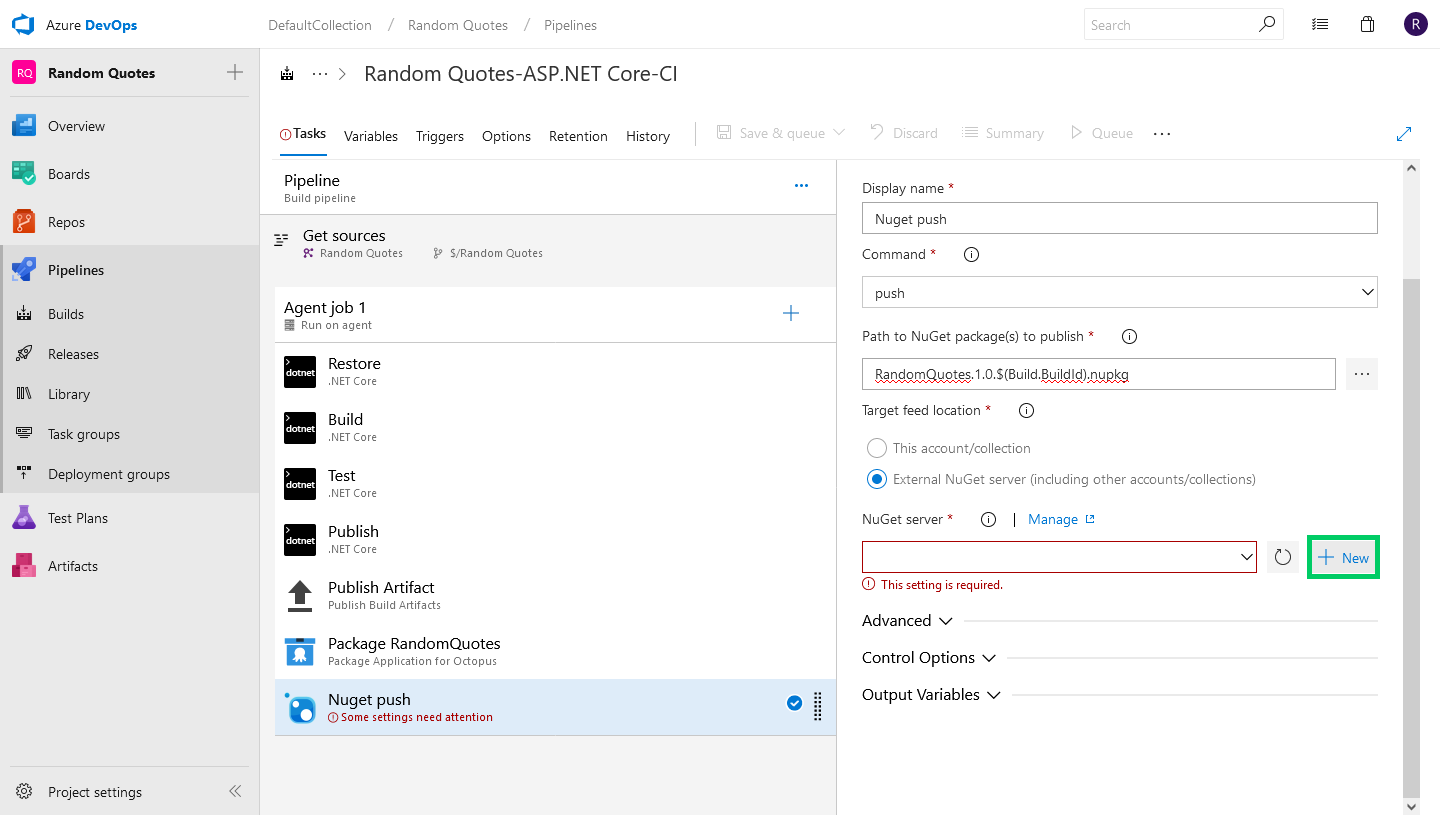Open the user profile avatar R
Image resolution: width=1440 pixels, height=815 pixels.
click(1415, 25)
